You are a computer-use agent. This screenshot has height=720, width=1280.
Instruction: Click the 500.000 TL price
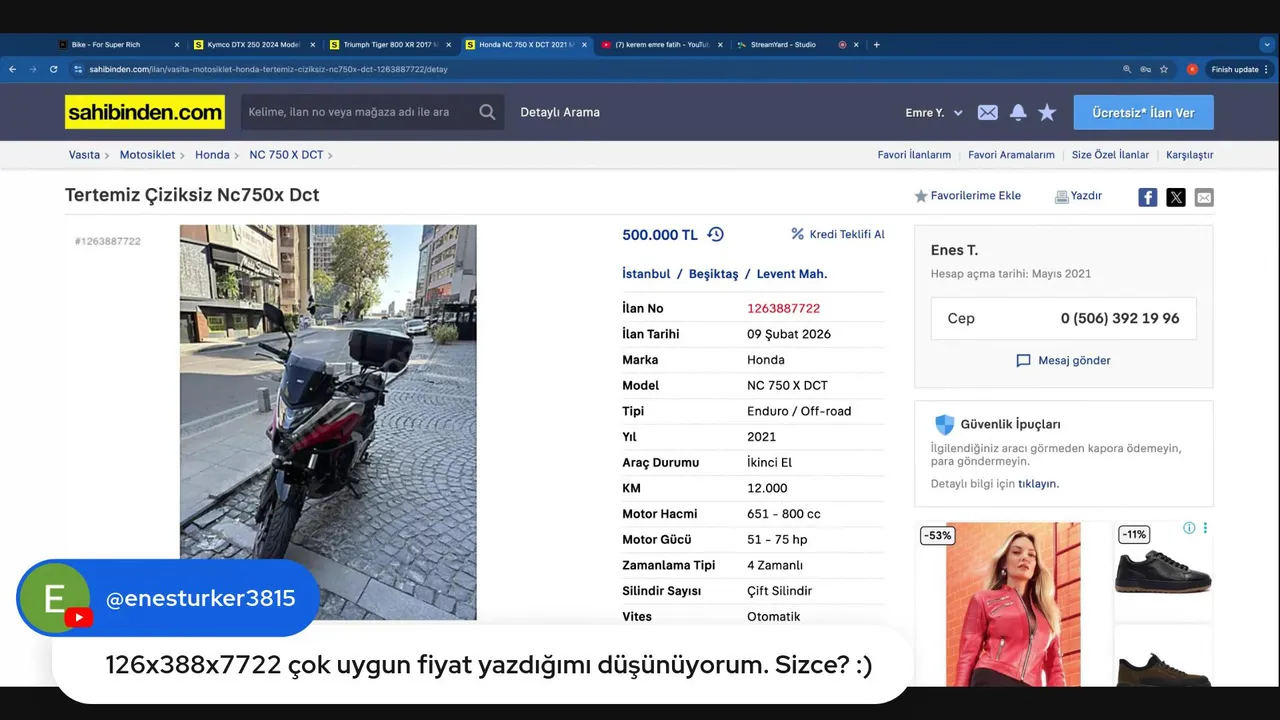point(660,235)
